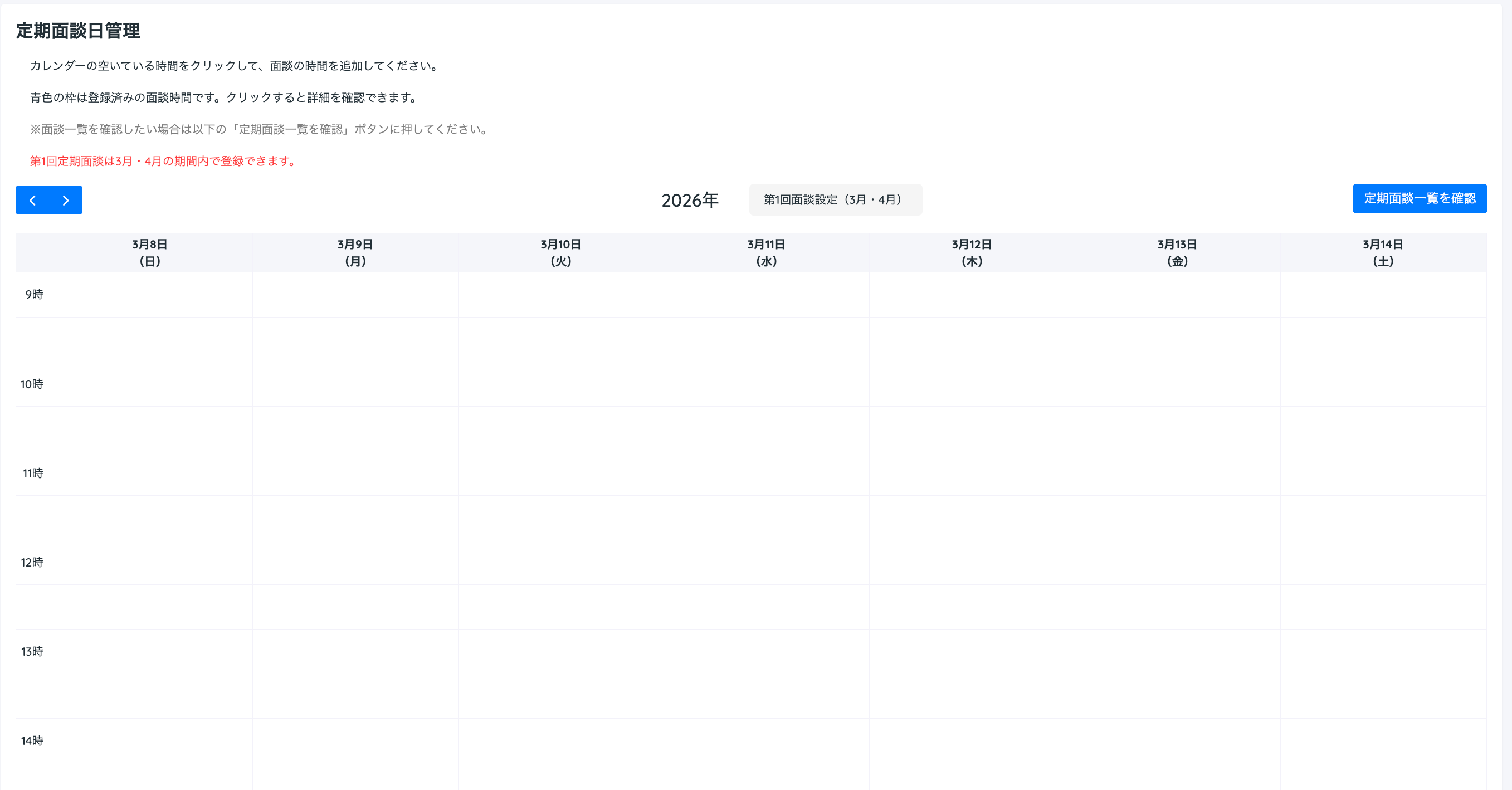Select 13時 slot on 3月12日 (木)
The image size is (1512, 790).
pyautogui.click(x=972, y=651)
